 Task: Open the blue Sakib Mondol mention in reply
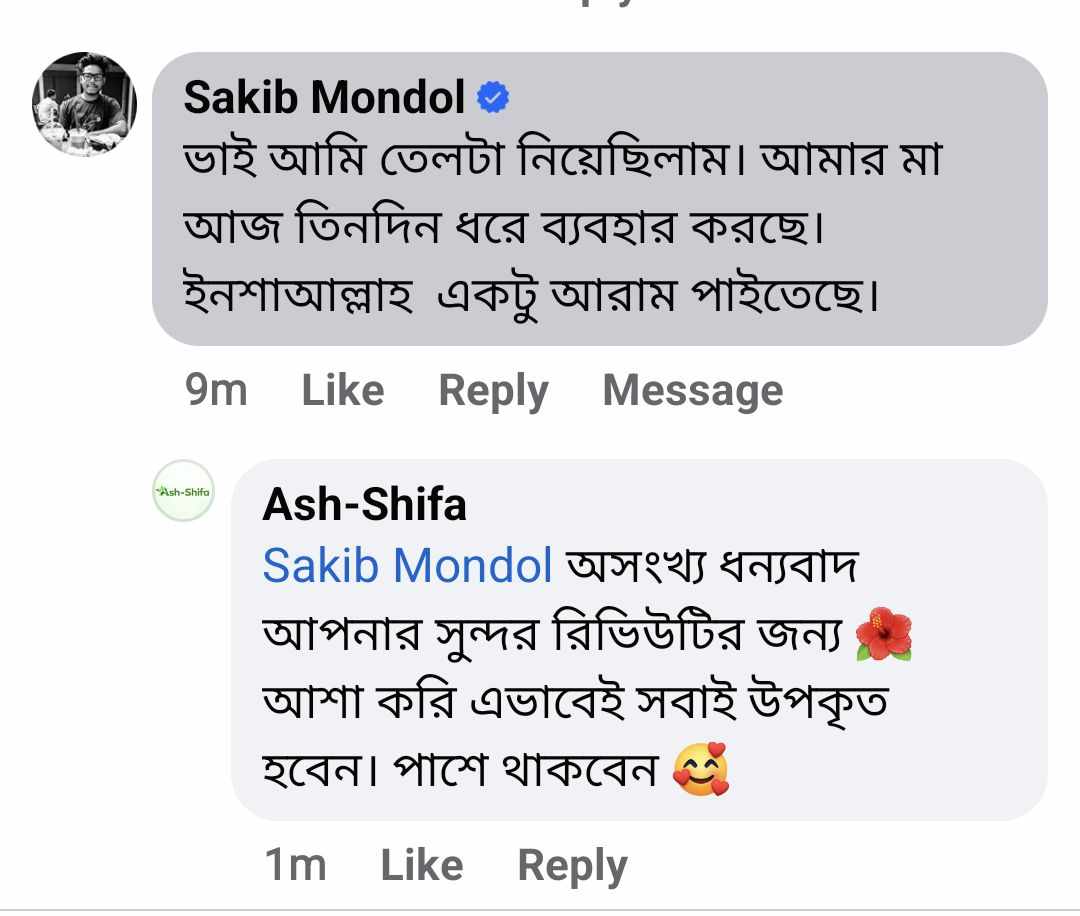pyautogui.click(x=407, y=567)
